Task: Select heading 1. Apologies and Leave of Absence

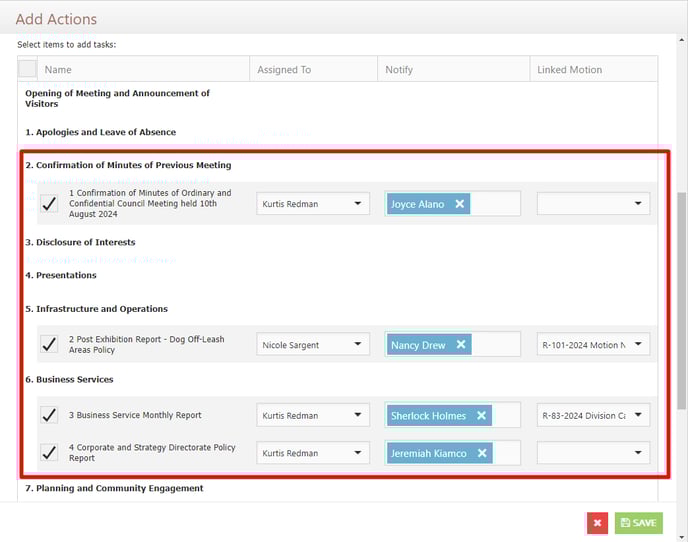Action: coord(100,132)
